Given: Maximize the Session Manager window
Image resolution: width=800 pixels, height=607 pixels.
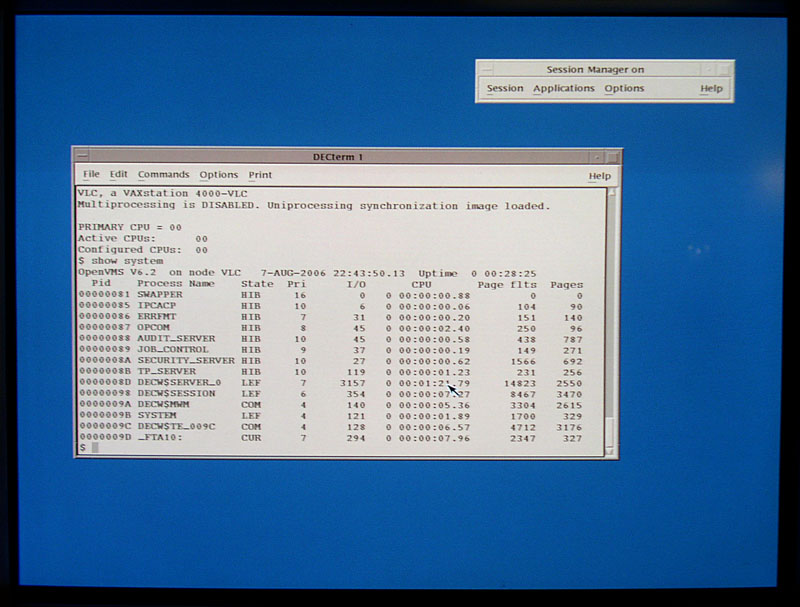Looking at the screenshot, I should tap(724, 70).
